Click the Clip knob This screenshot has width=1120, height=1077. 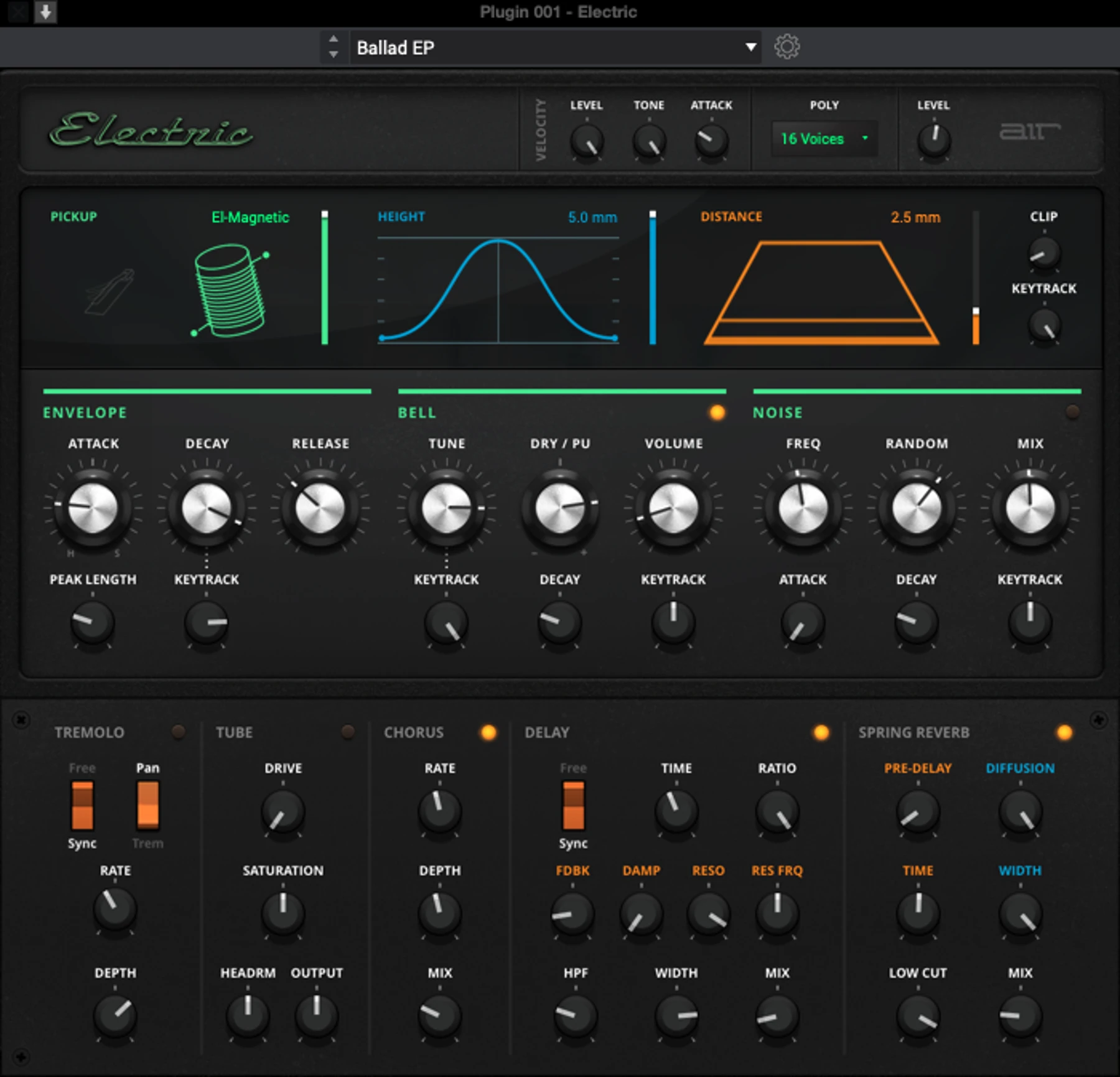tap(1044, 253)
